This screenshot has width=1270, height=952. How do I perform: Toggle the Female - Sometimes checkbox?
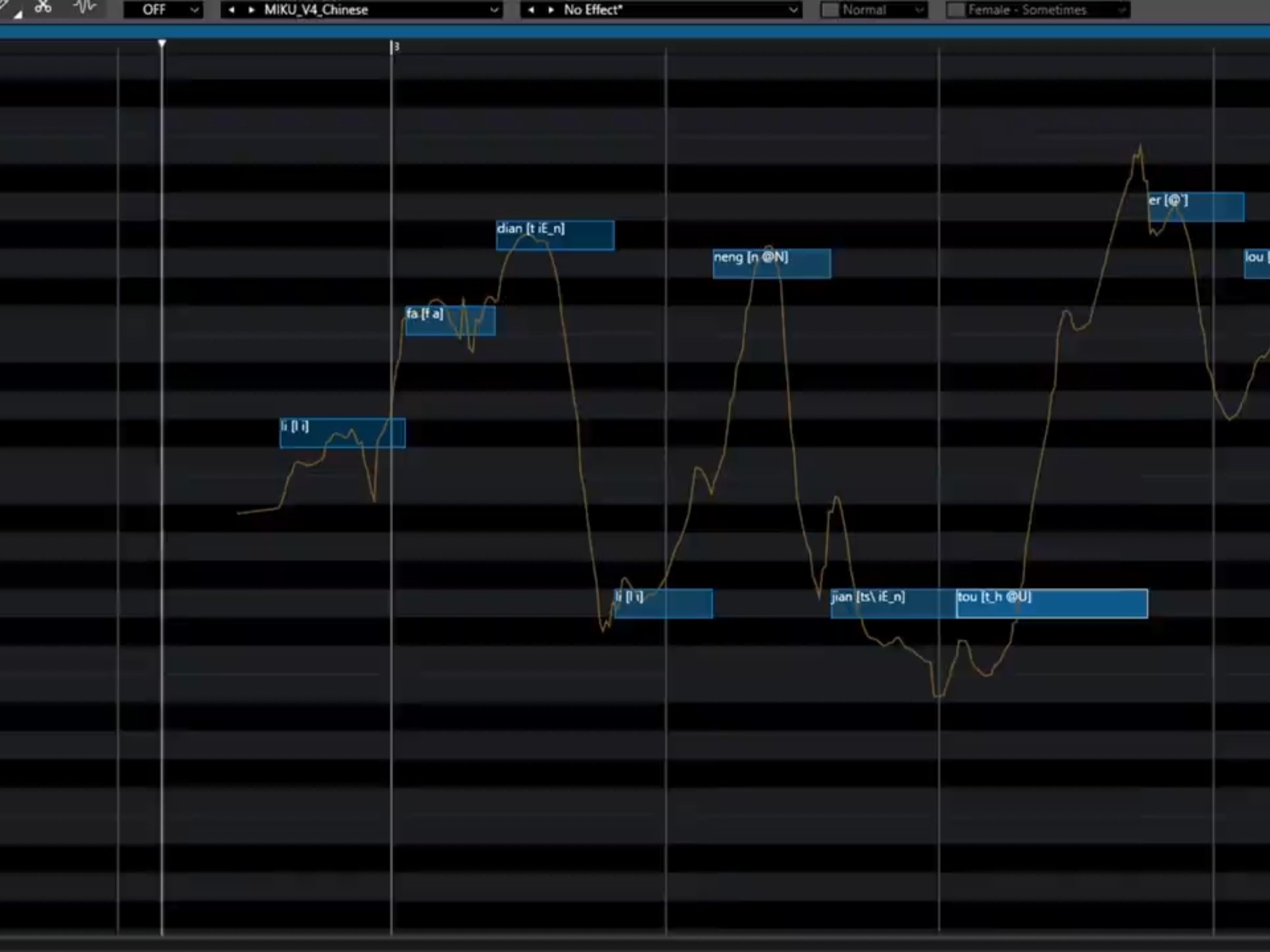point(956,10)
